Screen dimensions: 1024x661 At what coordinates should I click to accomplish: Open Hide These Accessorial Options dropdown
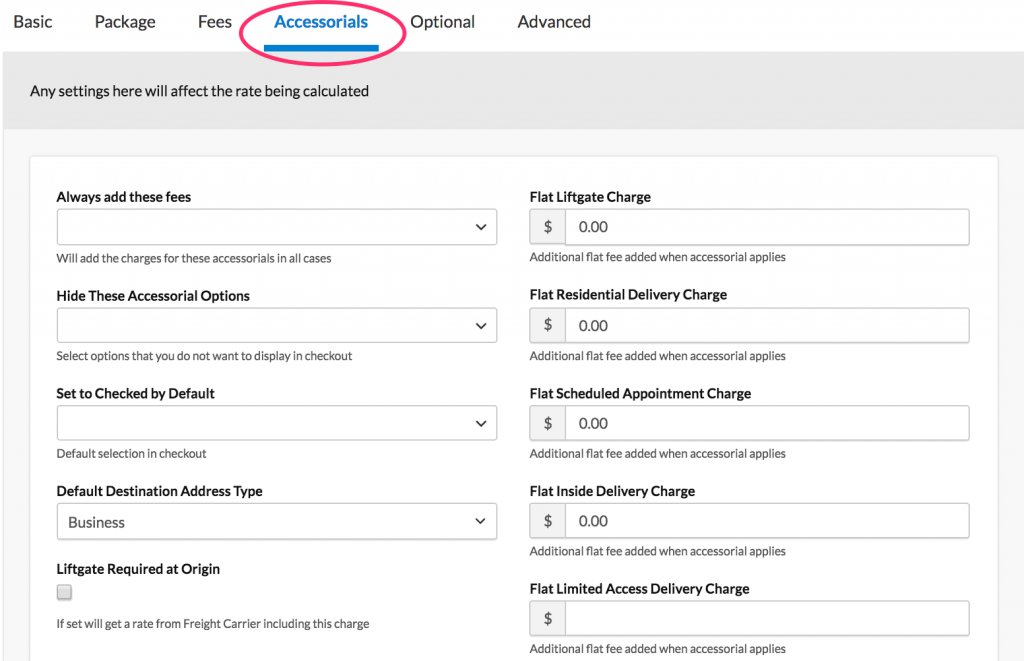pyautogui.click(x=276, y=325)
